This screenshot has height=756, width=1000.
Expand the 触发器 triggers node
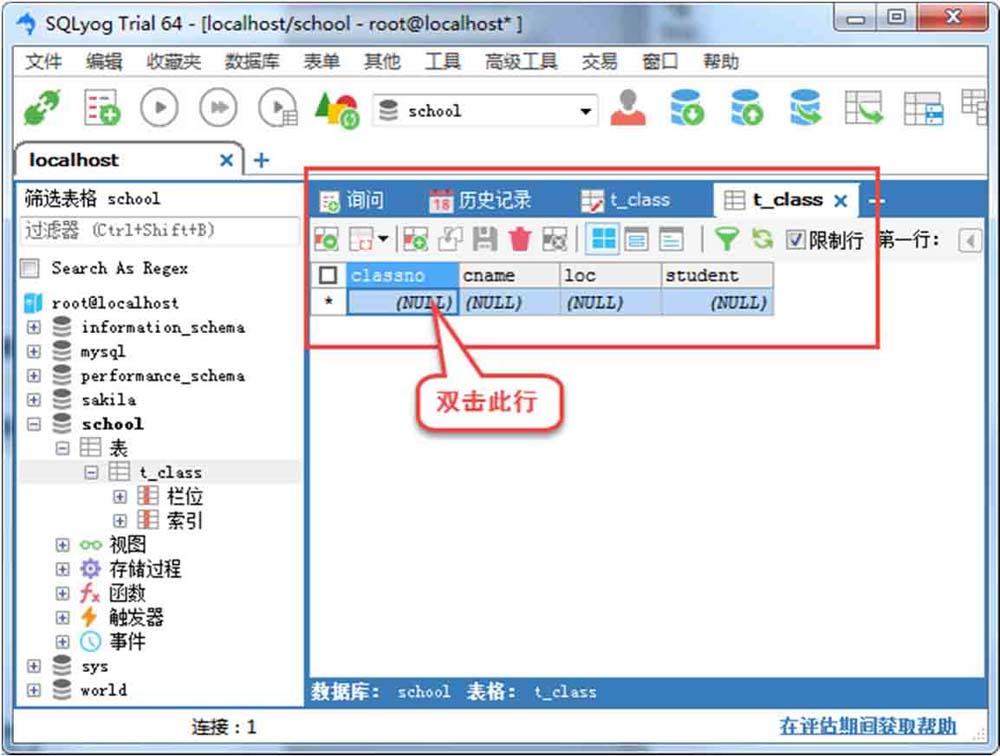coord(62,618)
